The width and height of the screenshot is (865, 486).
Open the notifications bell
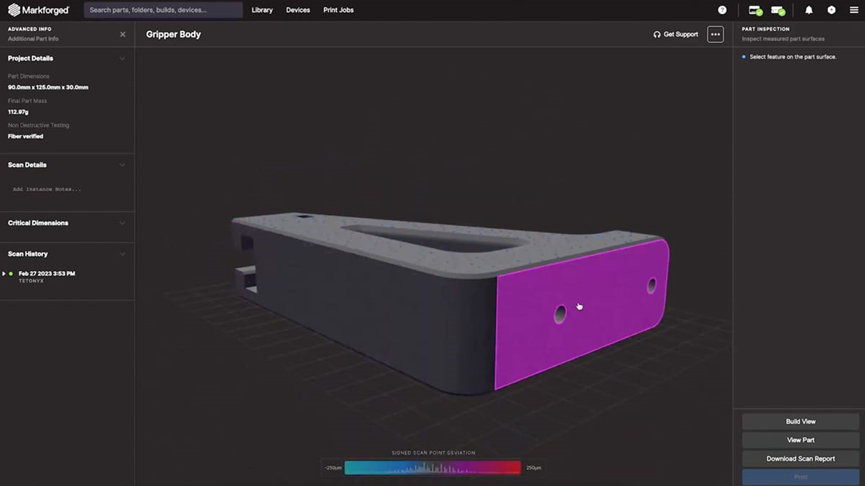(x=809, y=10)
